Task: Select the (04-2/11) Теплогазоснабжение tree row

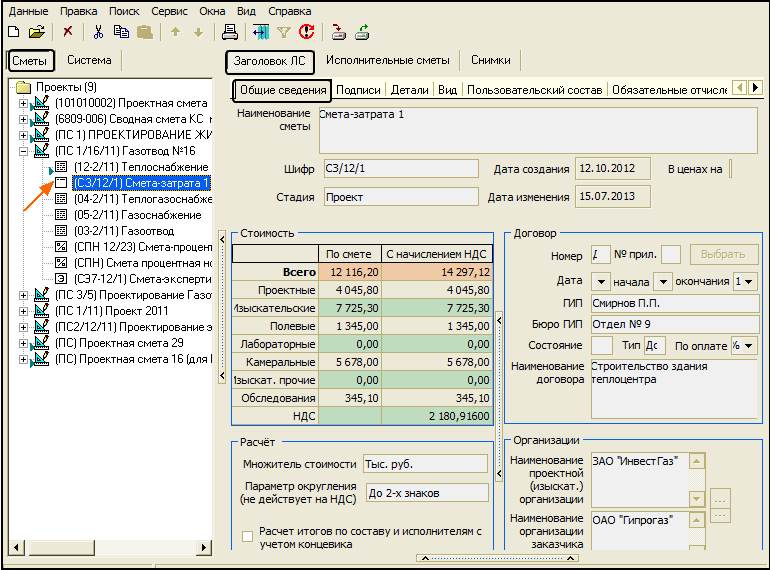Action: [x=142, y=199]
